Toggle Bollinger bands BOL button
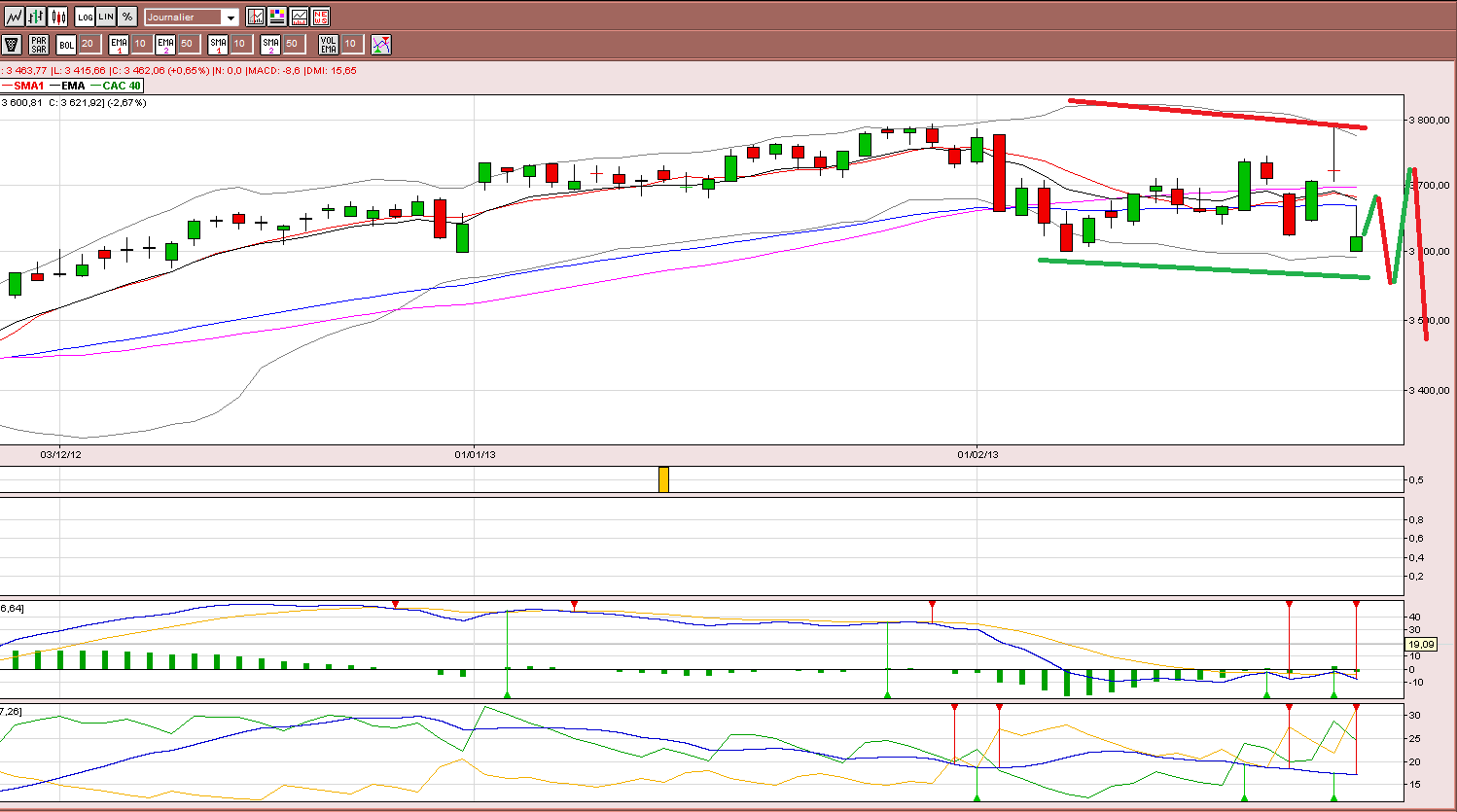Image resolution: width=1457 pixels, height=812 pixels. tap(66, 44)
